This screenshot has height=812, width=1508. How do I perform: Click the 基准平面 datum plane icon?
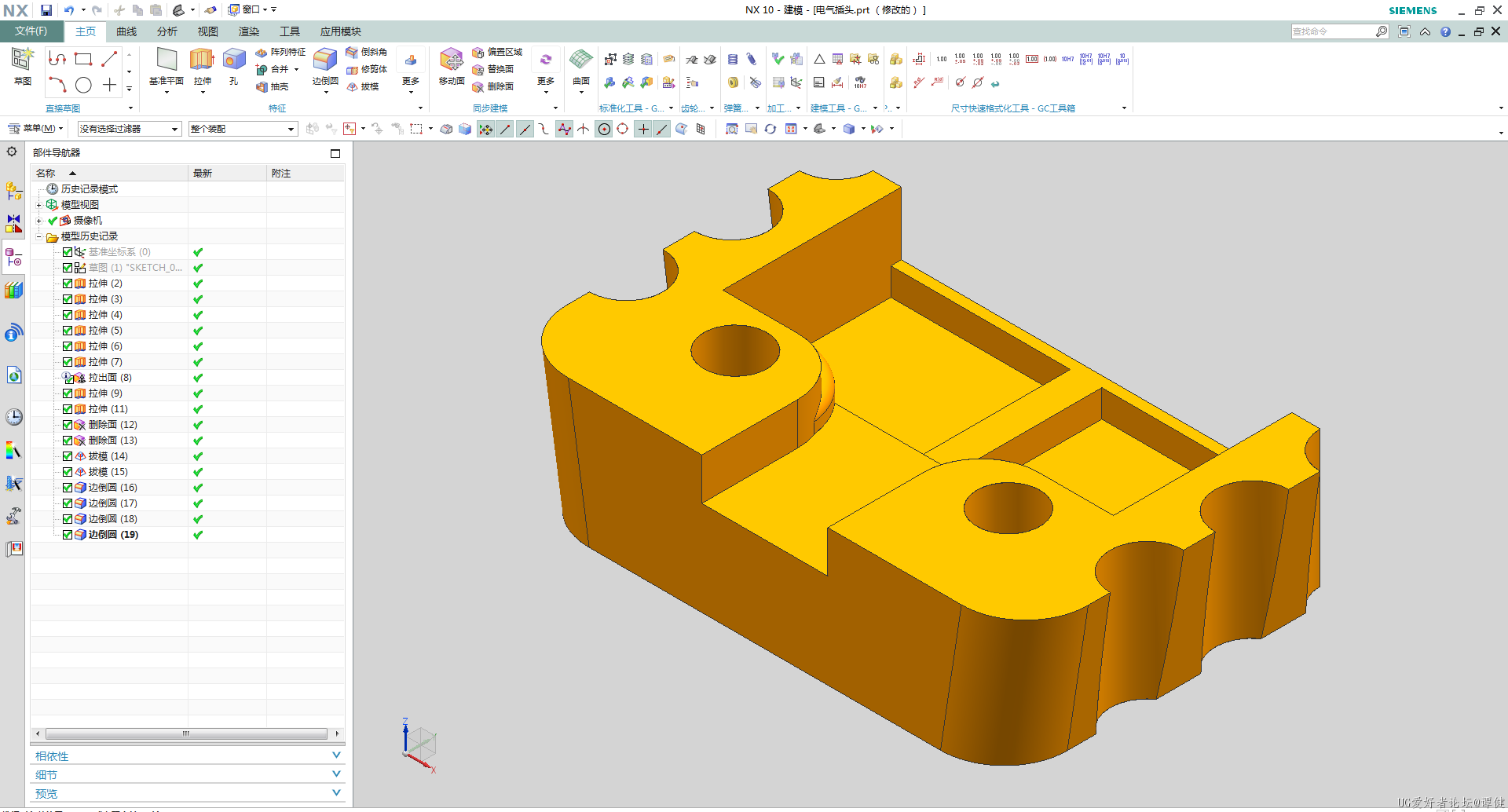click(167, 60)
